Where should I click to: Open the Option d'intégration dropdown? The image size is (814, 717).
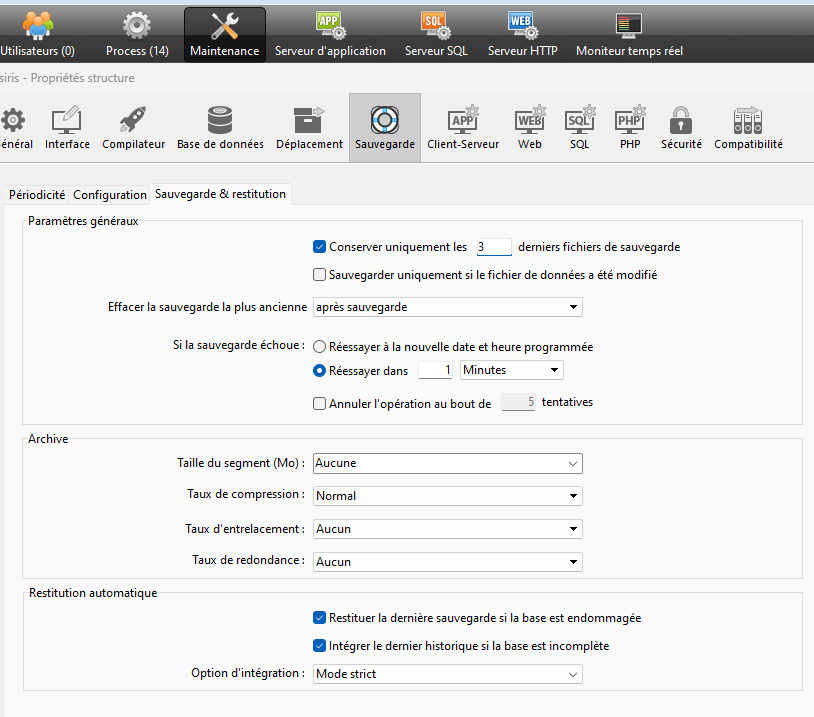(448, 674)
